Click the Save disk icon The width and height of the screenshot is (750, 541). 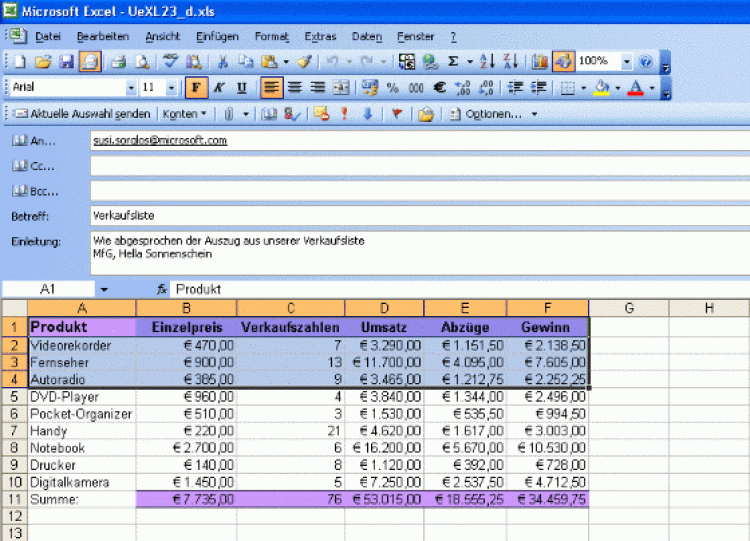click(67, 62)
